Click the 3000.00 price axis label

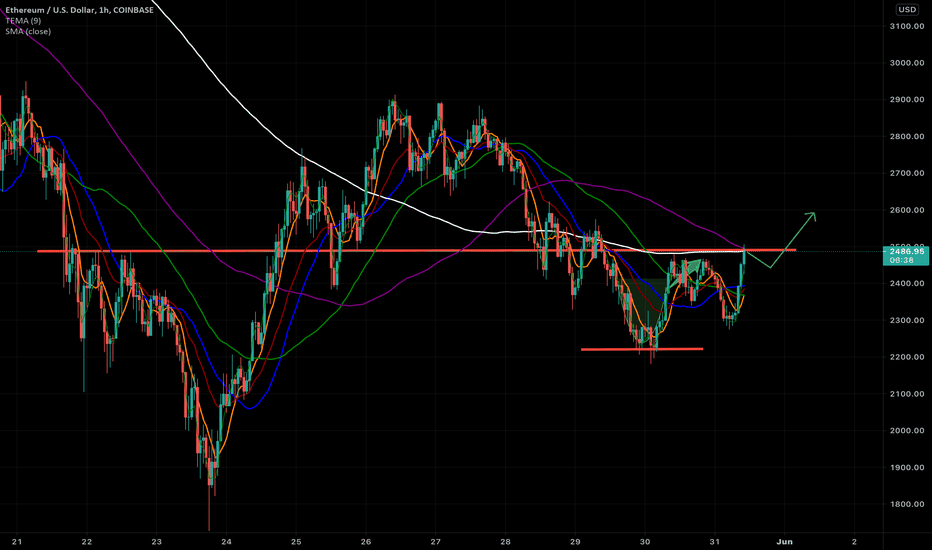pyautogui.click(x=907, y=63)
